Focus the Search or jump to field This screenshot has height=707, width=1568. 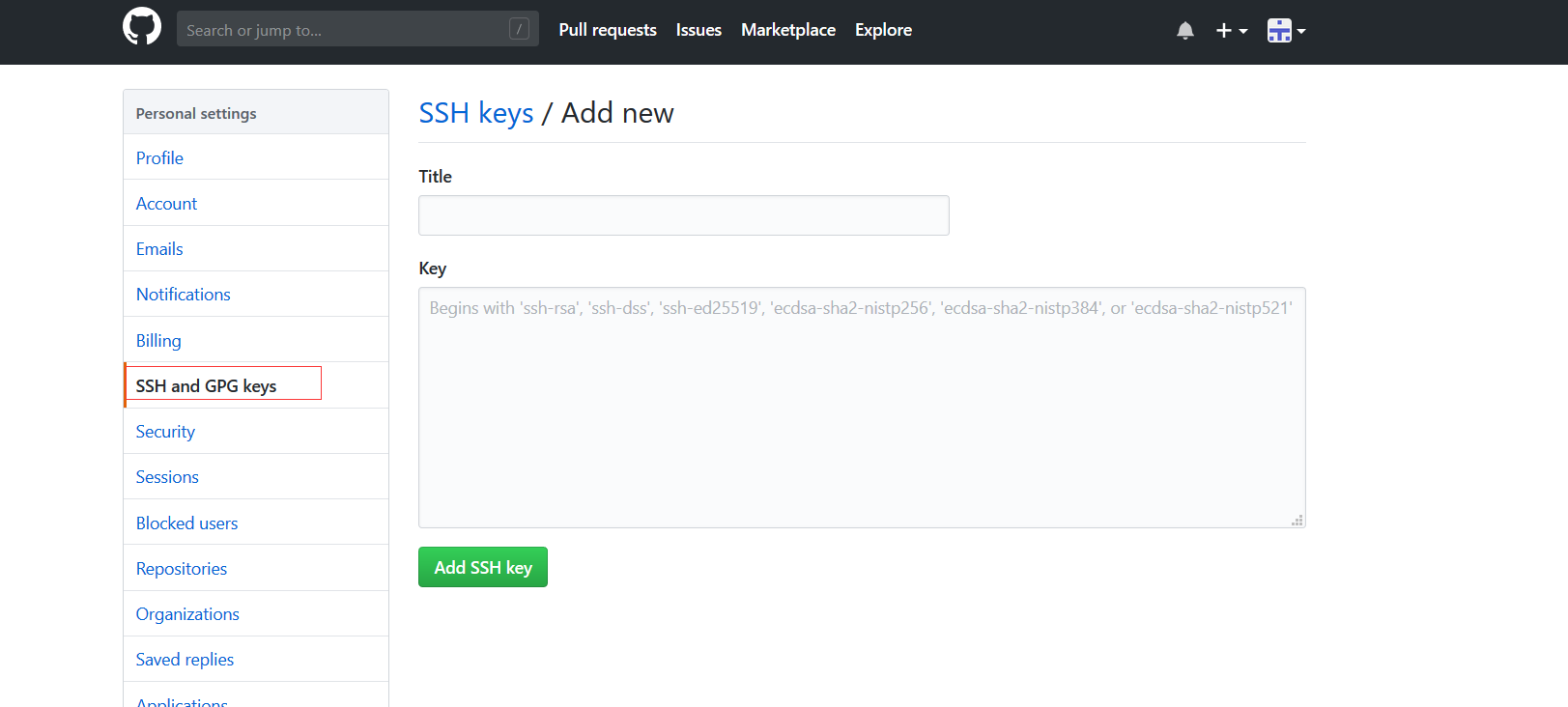357,29
